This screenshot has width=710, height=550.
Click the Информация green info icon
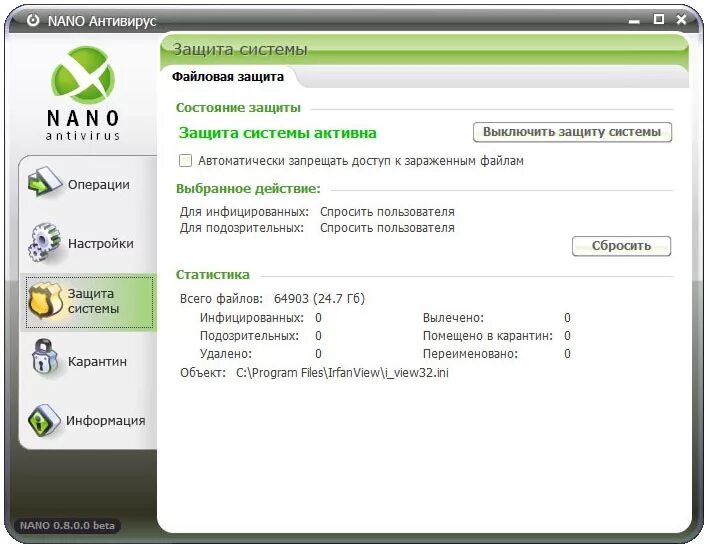point(43,420)
